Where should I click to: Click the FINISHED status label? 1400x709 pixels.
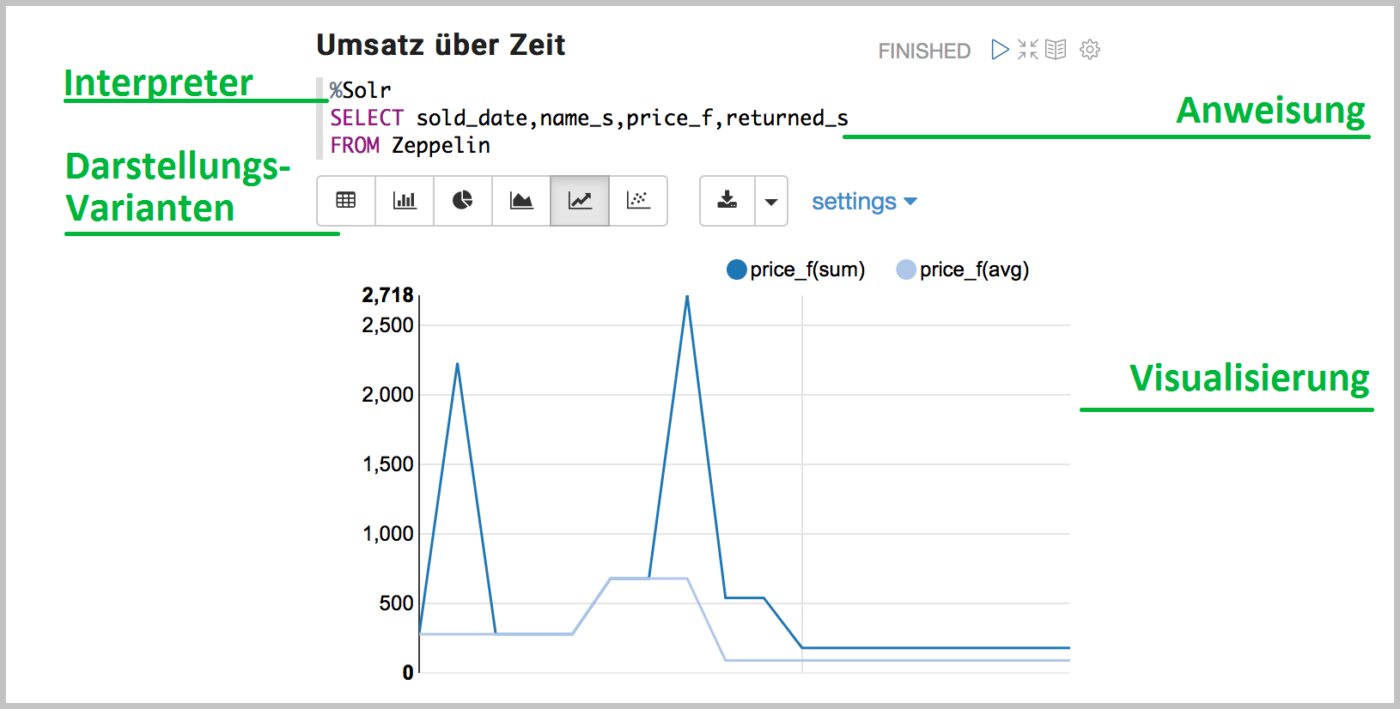tap(924, 51)
